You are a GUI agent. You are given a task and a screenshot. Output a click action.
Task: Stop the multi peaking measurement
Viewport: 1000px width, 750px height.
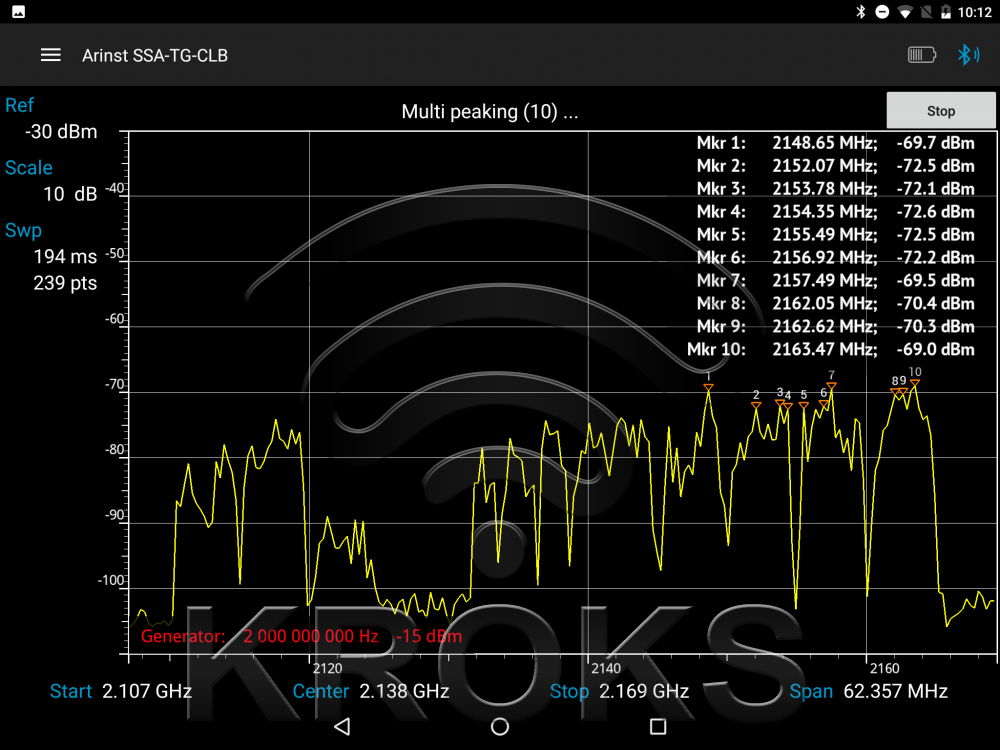[x=940, y=111]
